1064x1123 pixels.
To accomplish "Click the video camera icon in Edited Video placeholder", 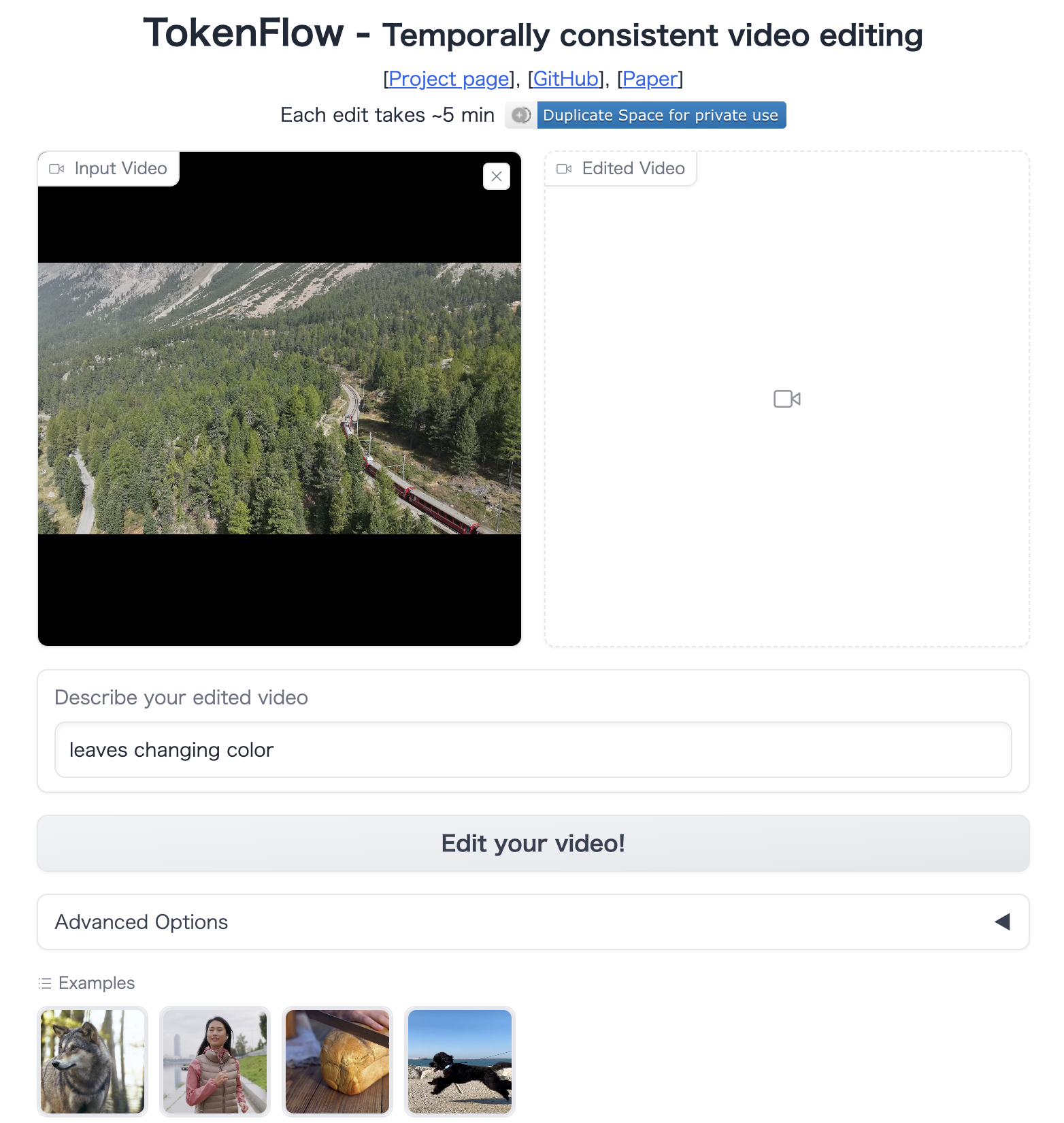I will (x=787, y=399).
